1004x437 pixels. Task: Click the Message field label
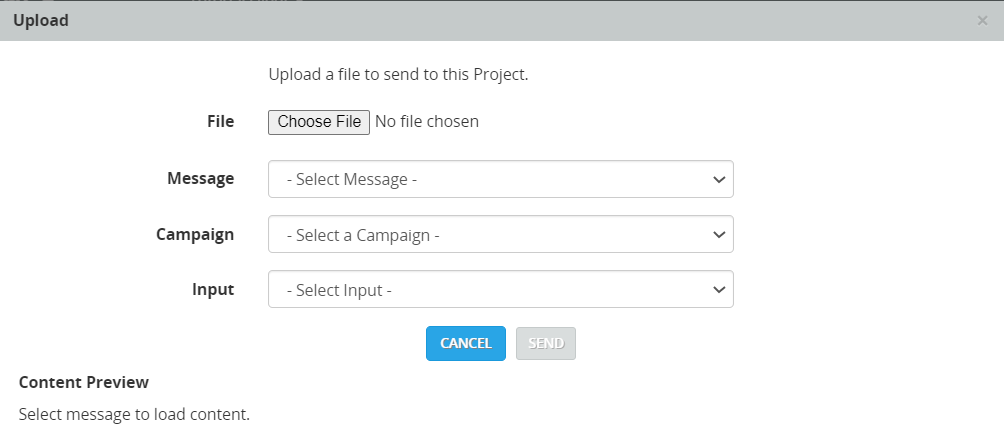tap(201, 179)
